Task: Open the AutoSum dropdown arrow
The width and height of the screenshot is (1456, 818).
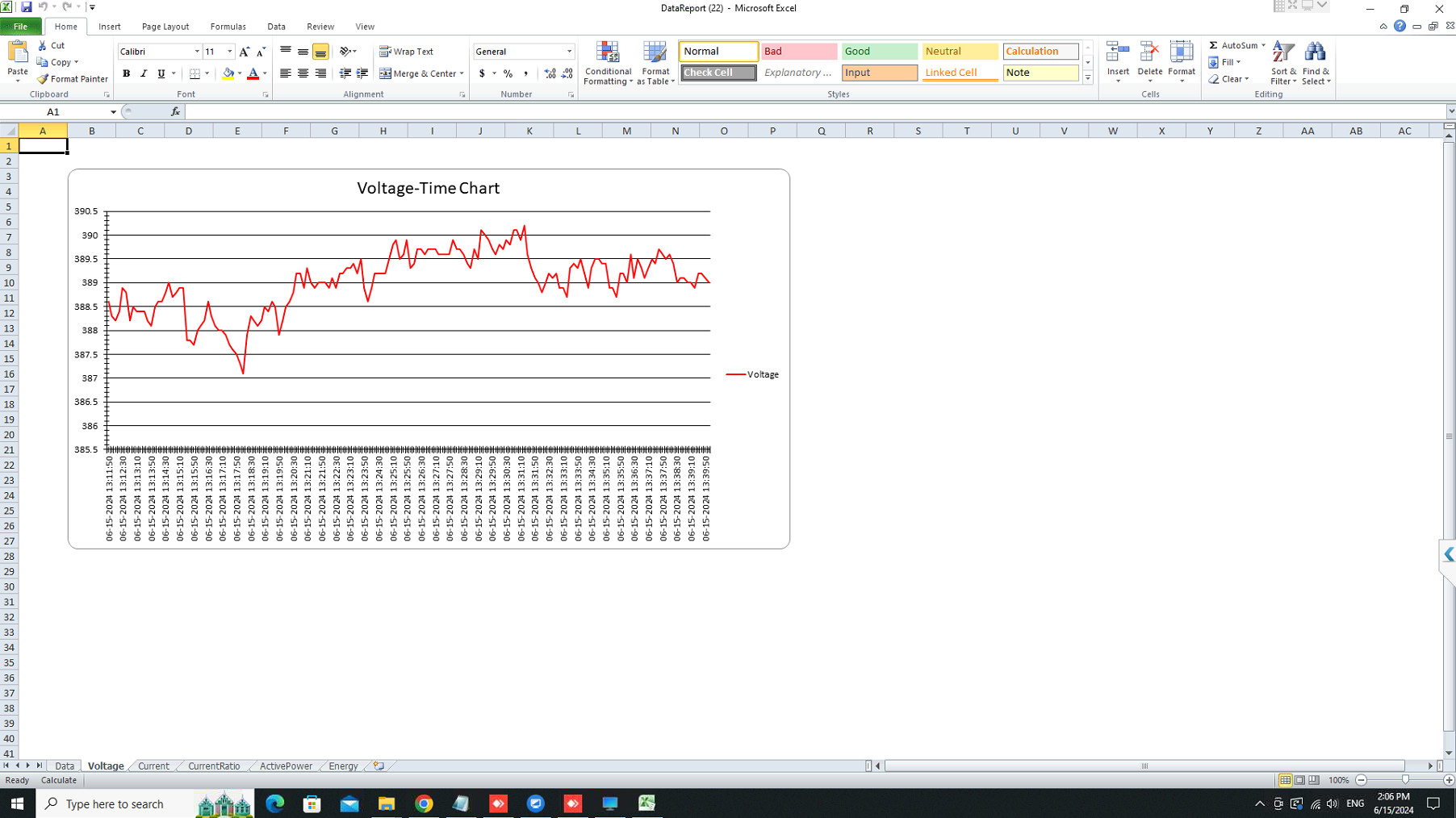Action: coord(1263,45)
